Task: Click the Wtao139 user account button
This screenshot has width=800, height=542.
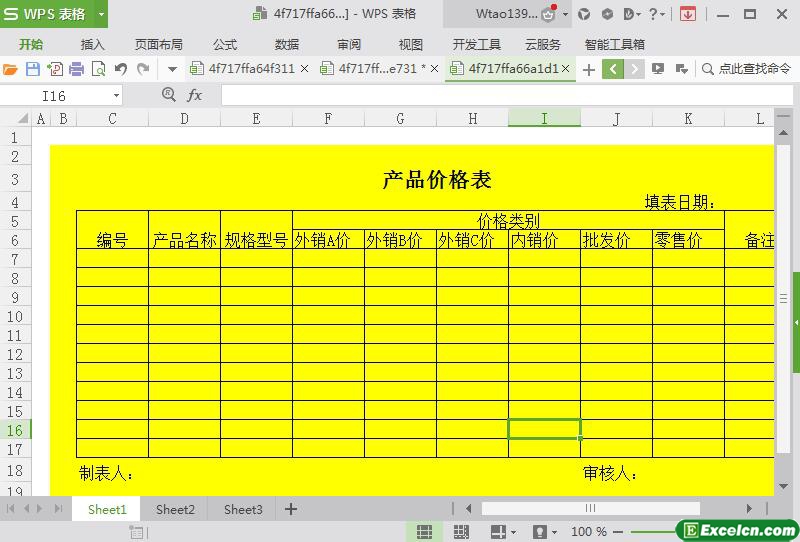Action: [x=506, y=14]
